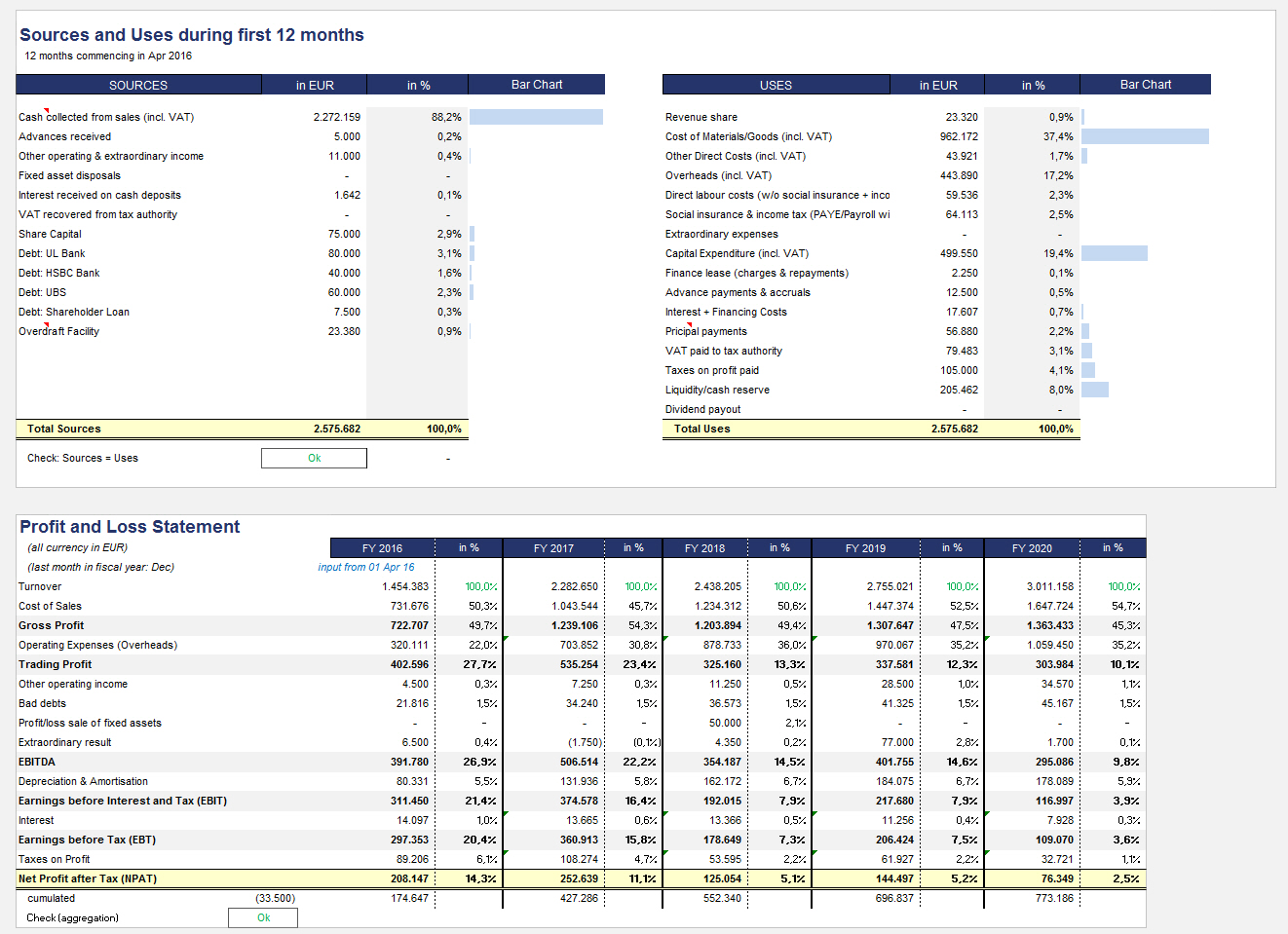Select the SOURCES table header
Image resolution: width=1288 pixels, height=934 pixels.
click(x=138, y=85)
